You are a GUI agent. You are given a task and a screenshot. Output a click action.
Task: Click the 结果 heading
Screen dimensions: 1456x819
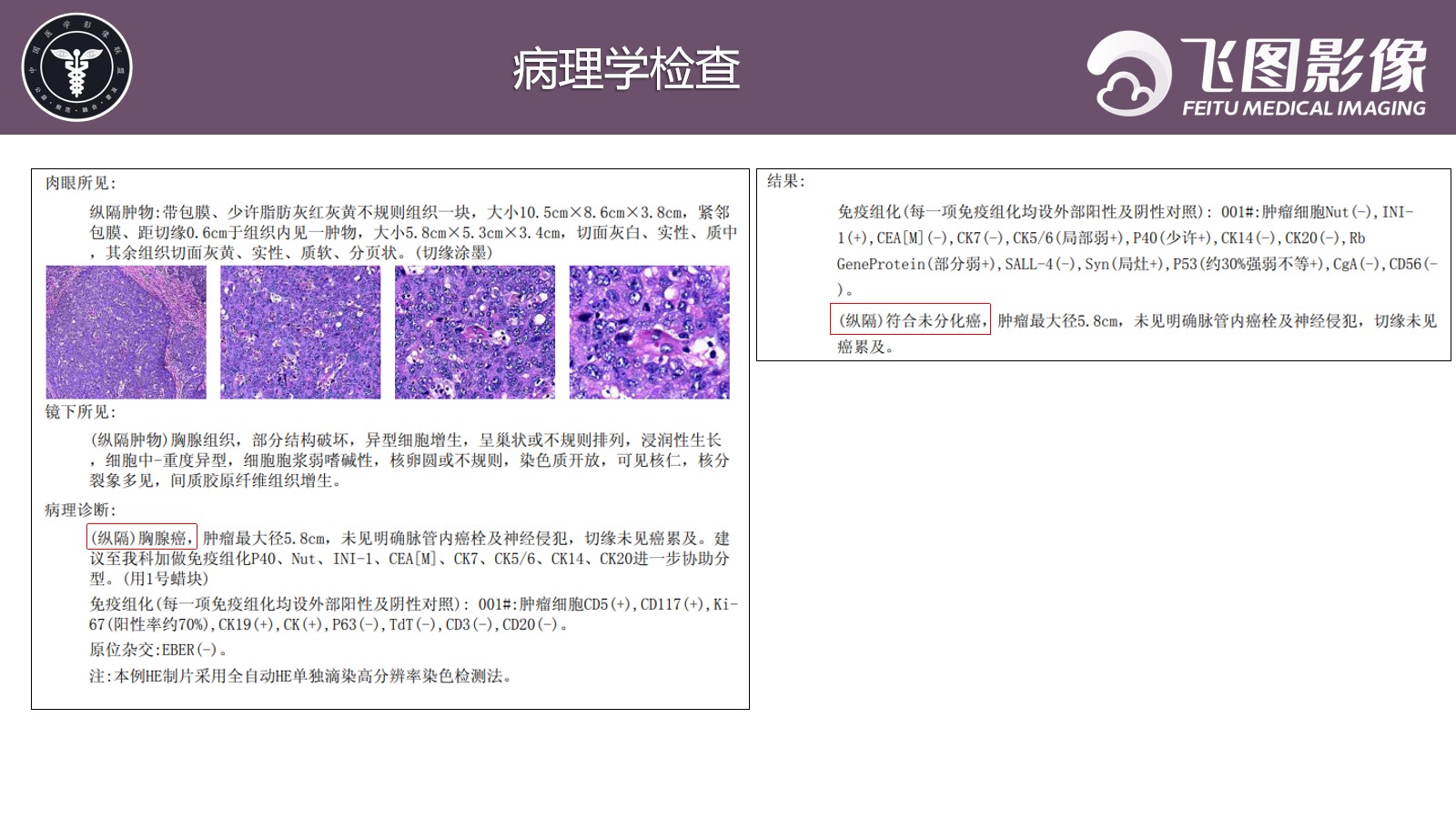[787, 181]
